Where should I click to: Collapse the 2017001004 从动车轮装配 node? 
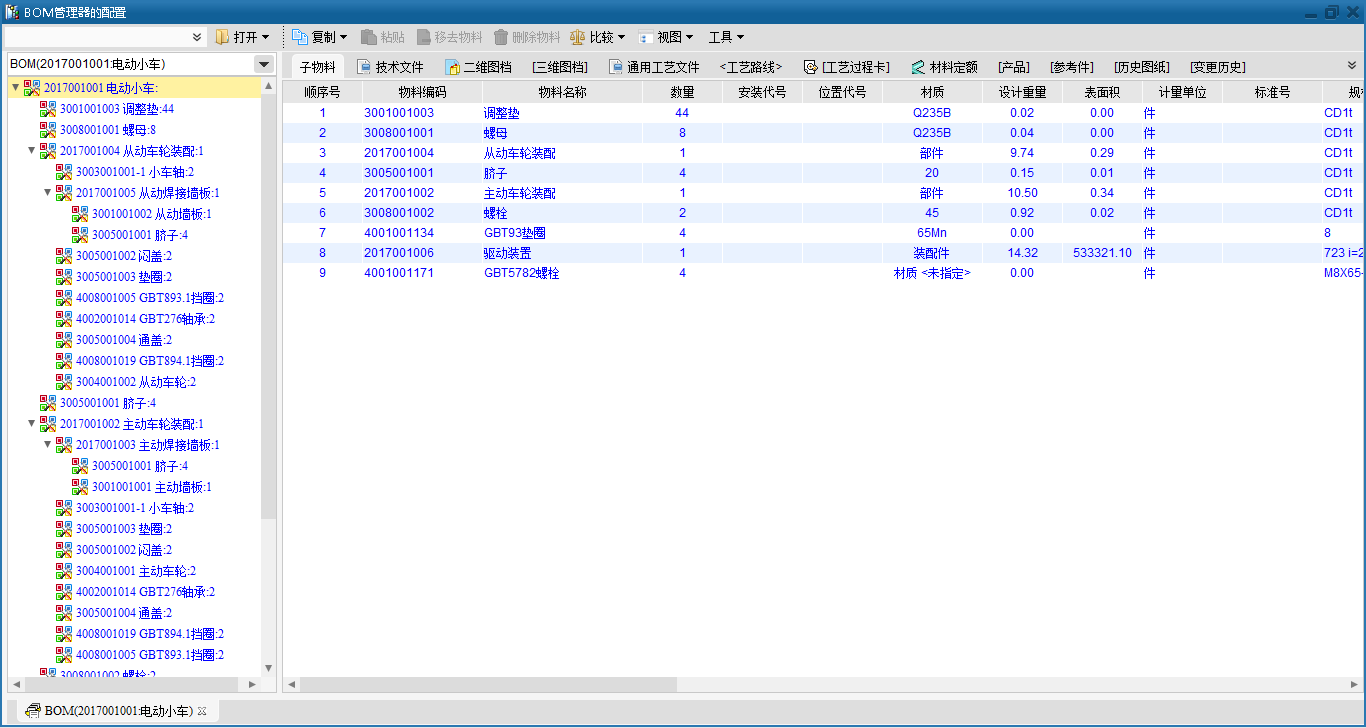(x=31, y=151)
